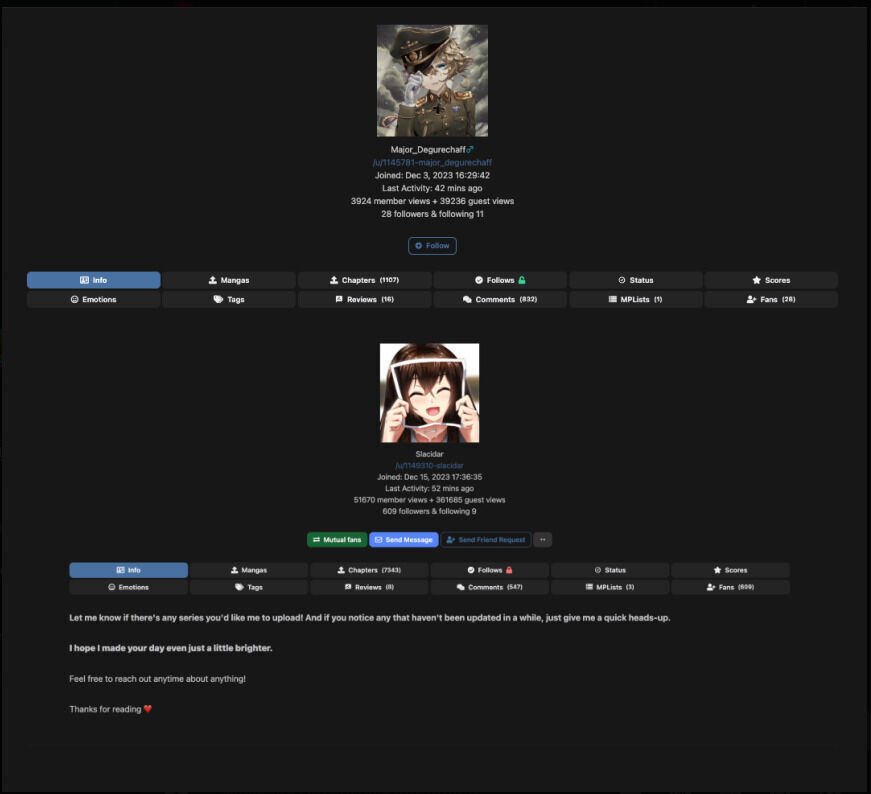Click the Slacidar avatar picture
Screen dimensions: 871x794
pyautogui.click(x=429, y=393)
